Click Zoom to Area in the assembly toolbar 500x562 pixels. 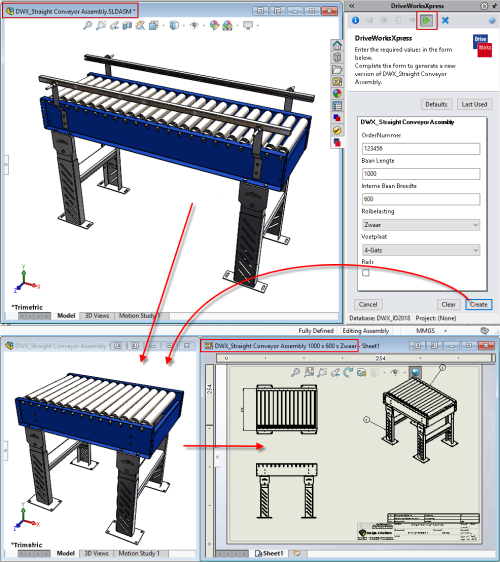101,25
